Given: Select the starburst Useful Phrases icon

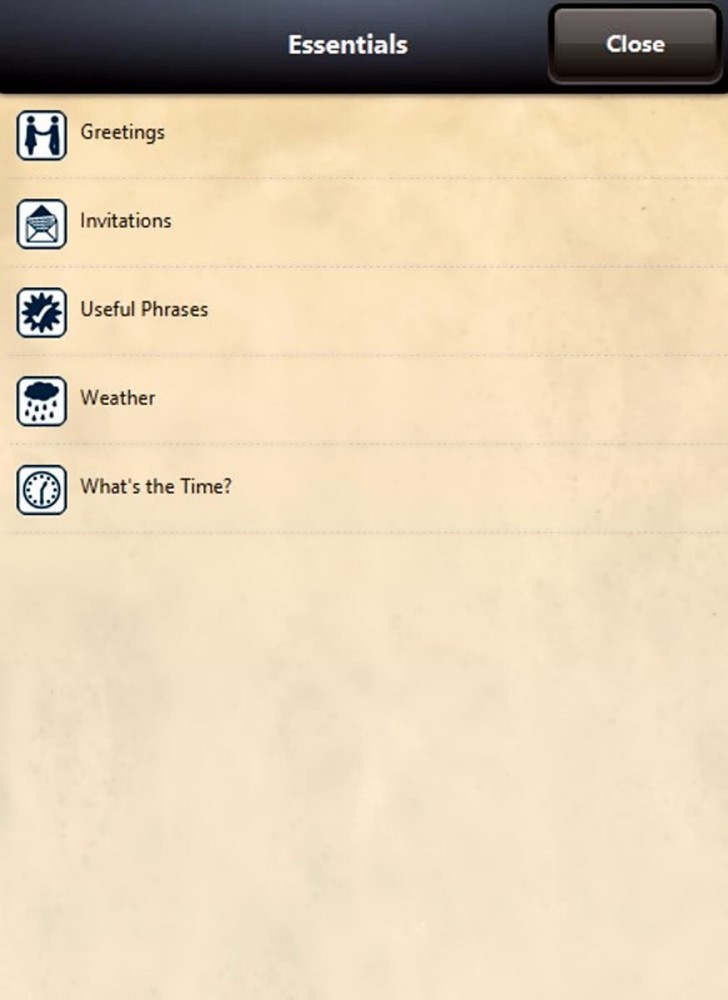Looking at the screenshot, I should tap(41, 312).
